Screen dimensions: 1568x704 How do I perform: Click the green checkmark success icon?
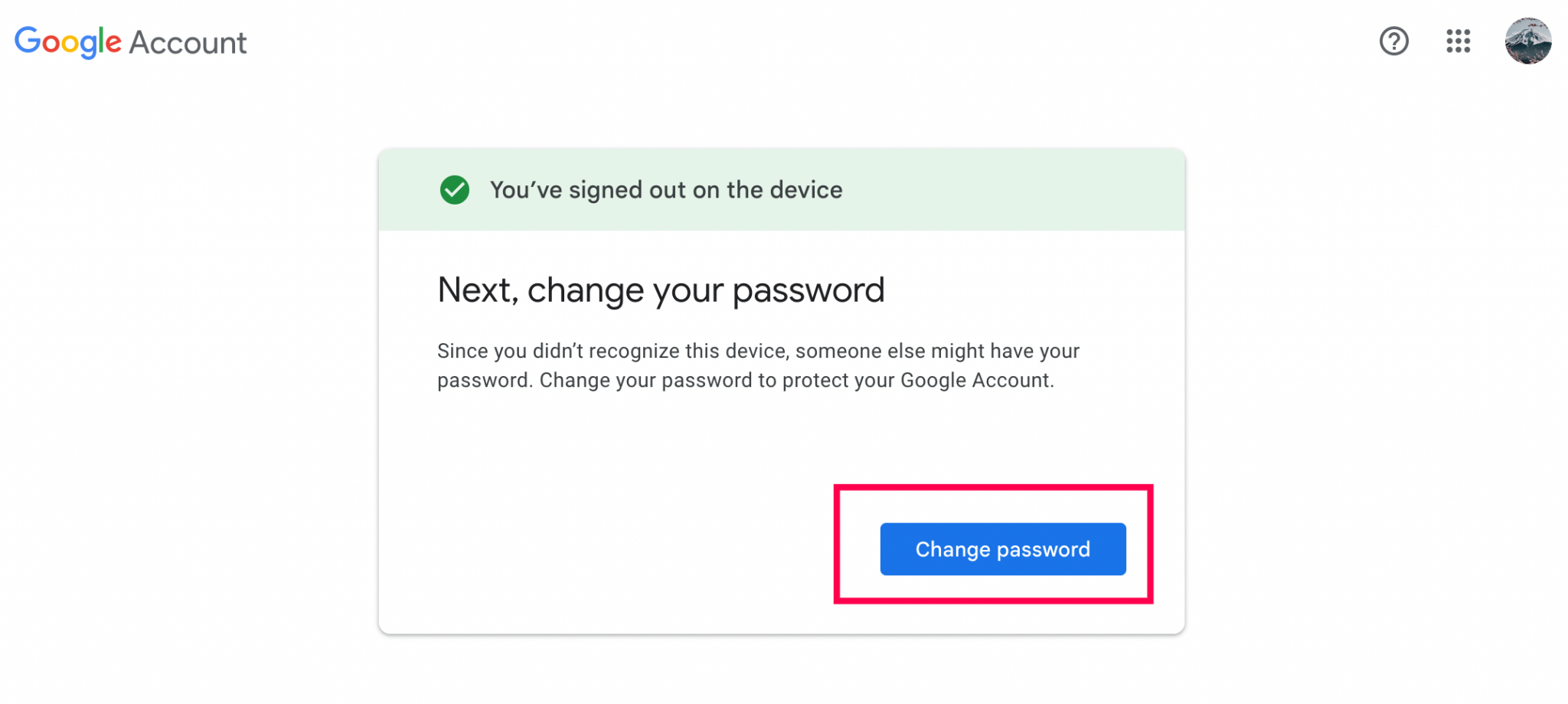click(x=454, y=190)
